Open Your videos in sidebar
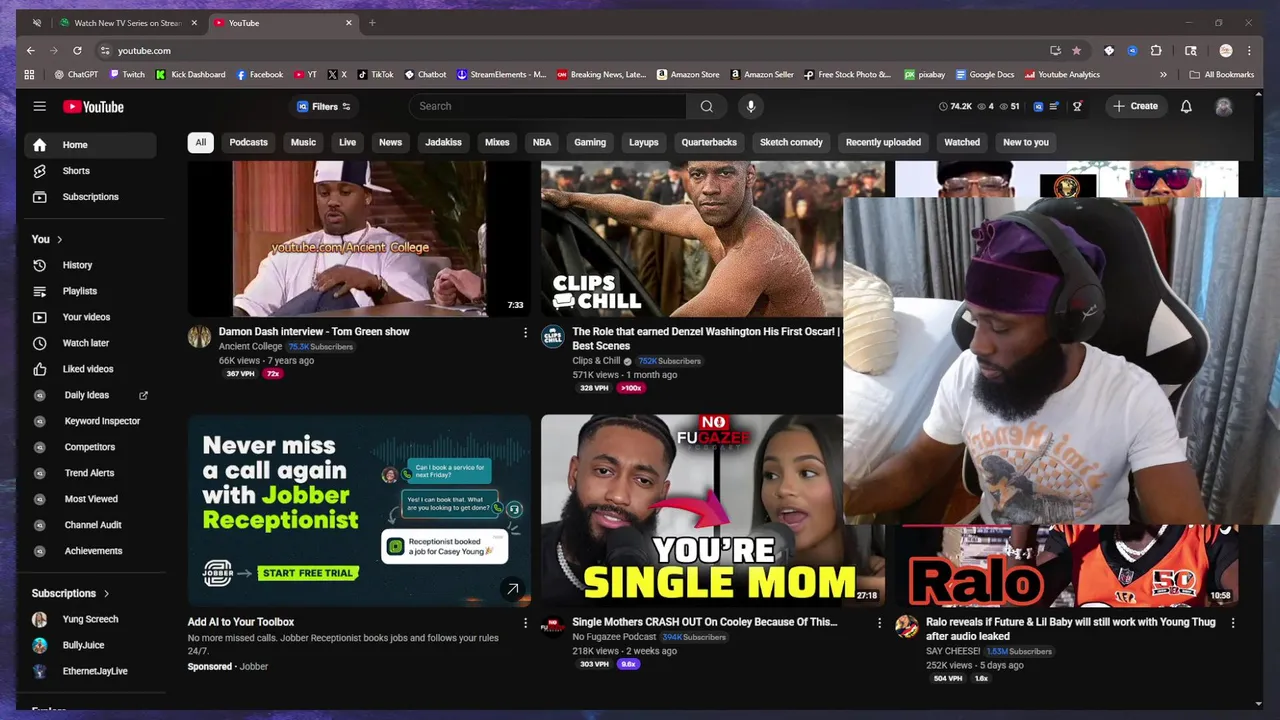The height and width of the screenshot is (720, 1280). [x=90, y=317]
